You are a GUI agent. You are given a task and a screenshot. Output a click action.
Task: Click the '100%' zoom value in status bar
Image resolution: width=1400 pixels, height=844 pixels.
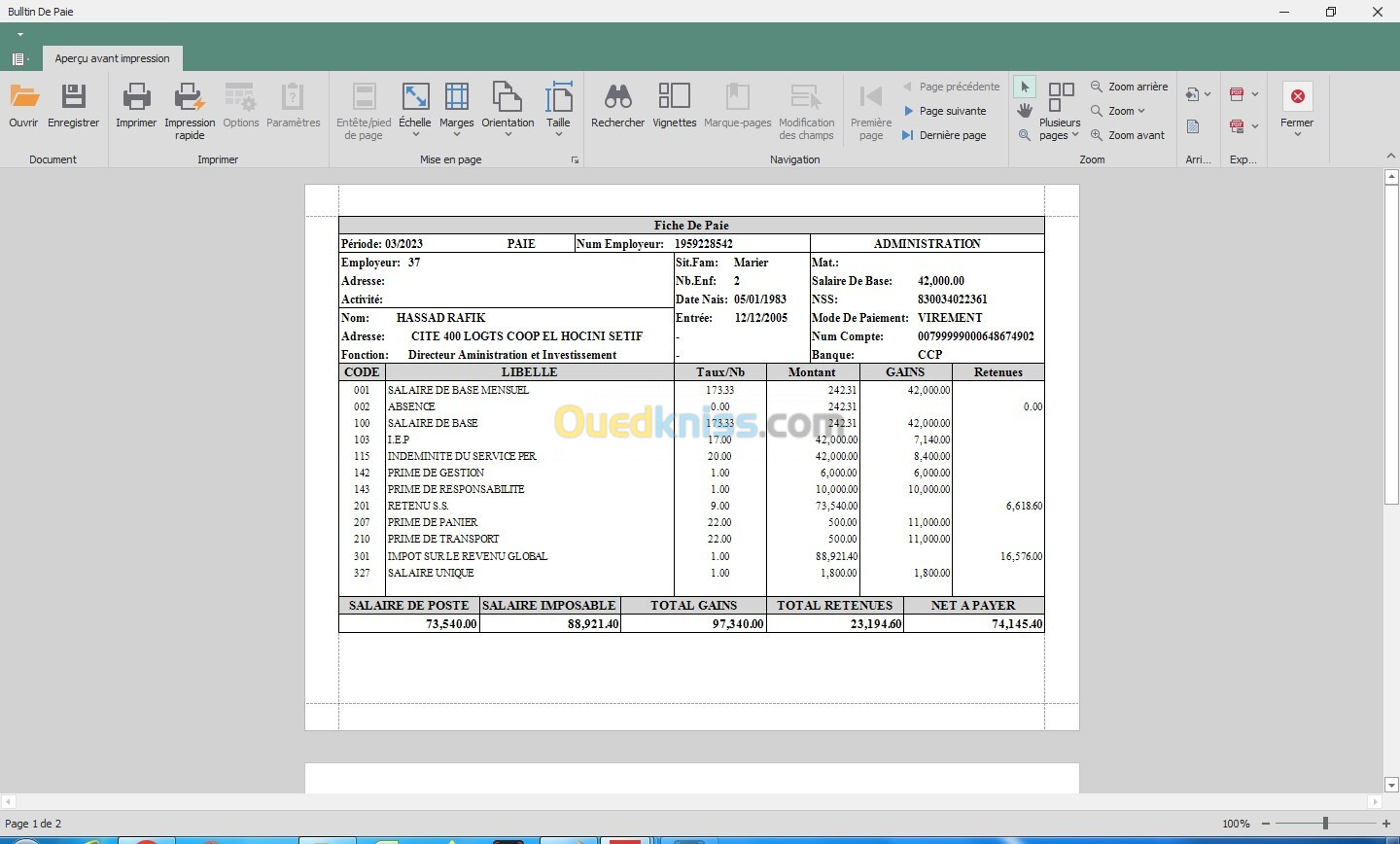tap(1236, 824)
